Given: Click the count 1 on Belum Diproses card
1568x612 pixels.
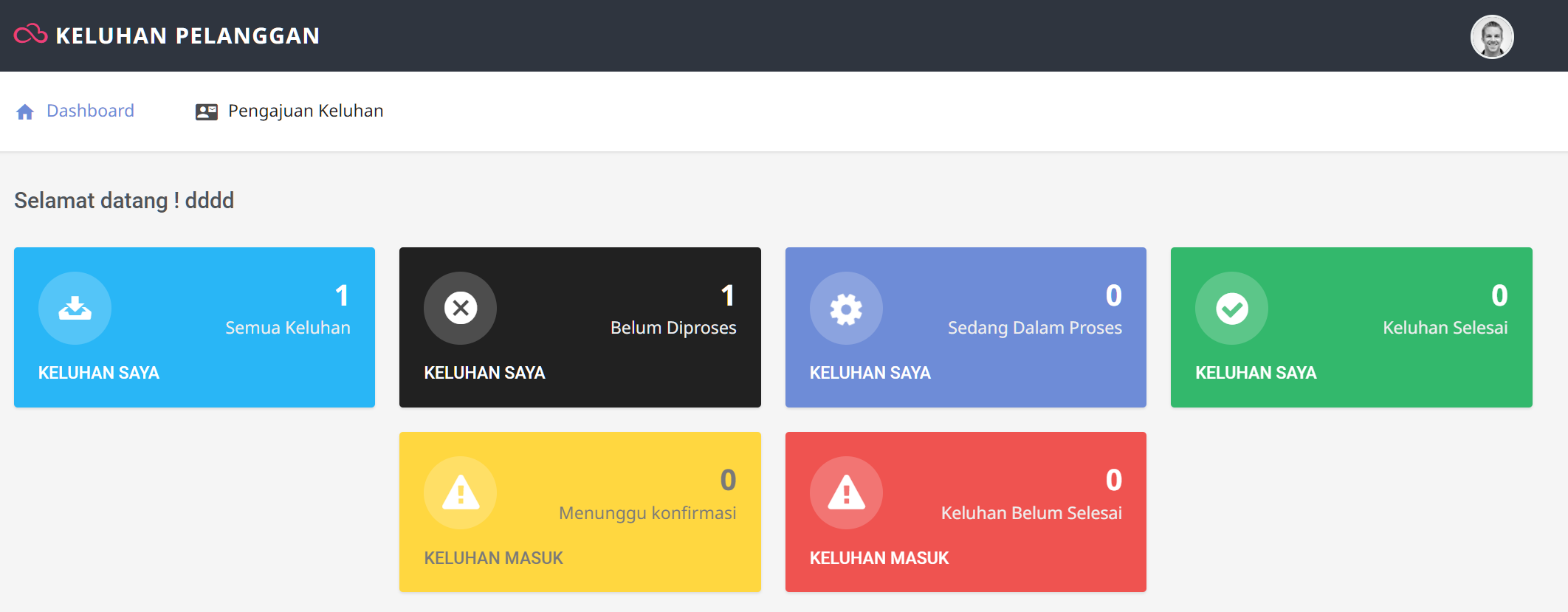Looking at the screenshot, I should click(x=728, y=296).
